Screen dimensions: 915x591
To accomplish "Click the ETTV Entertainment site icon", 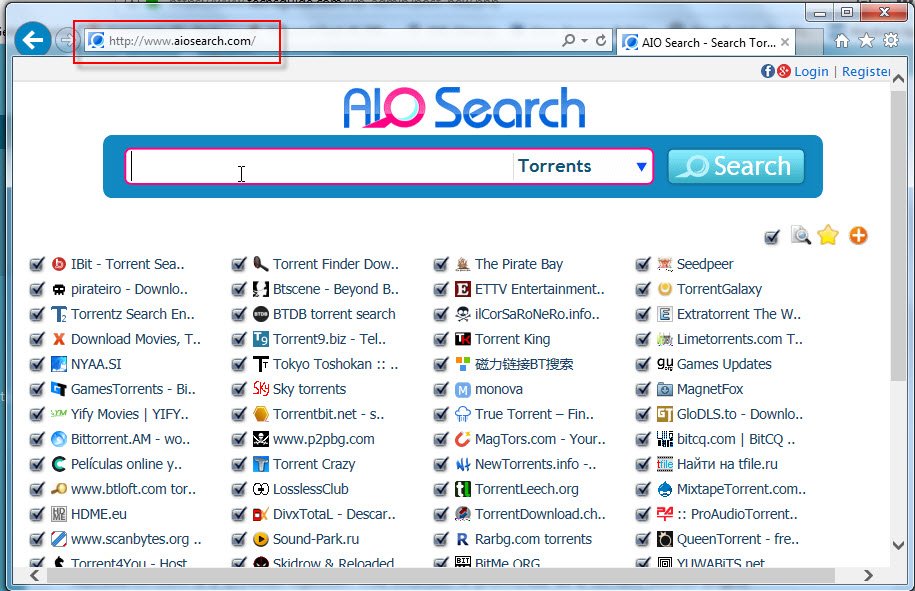I will [x=463, y=289].
